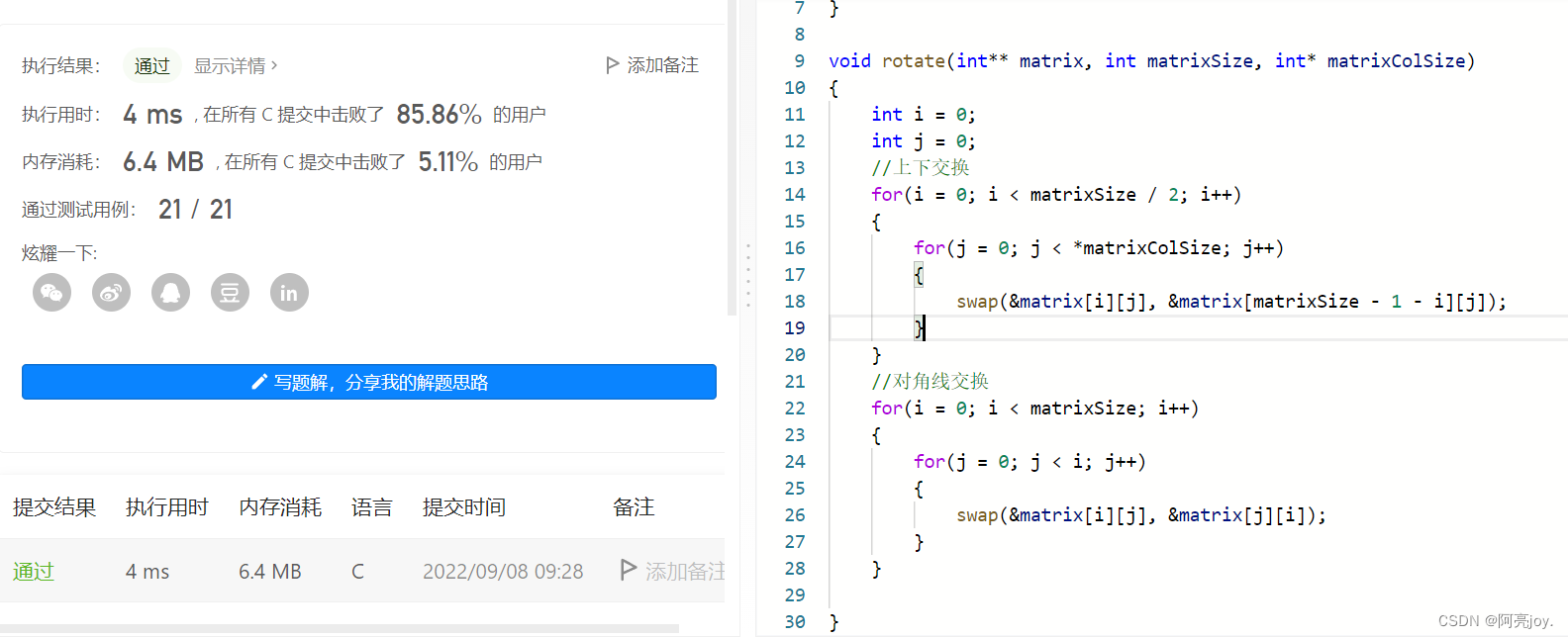Place cursor on code line 18 swap call
The image size is (1568, 638).
coord(1231,302)
